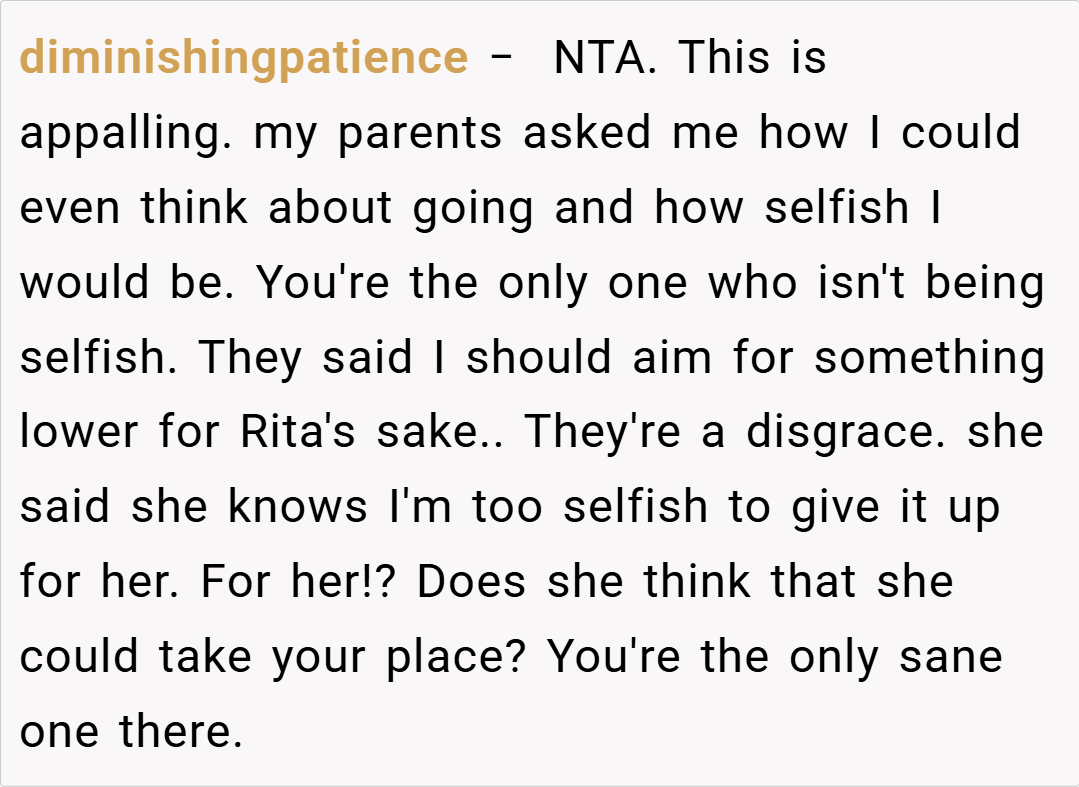Select the word 'parents' in the comment

point(419,133)
